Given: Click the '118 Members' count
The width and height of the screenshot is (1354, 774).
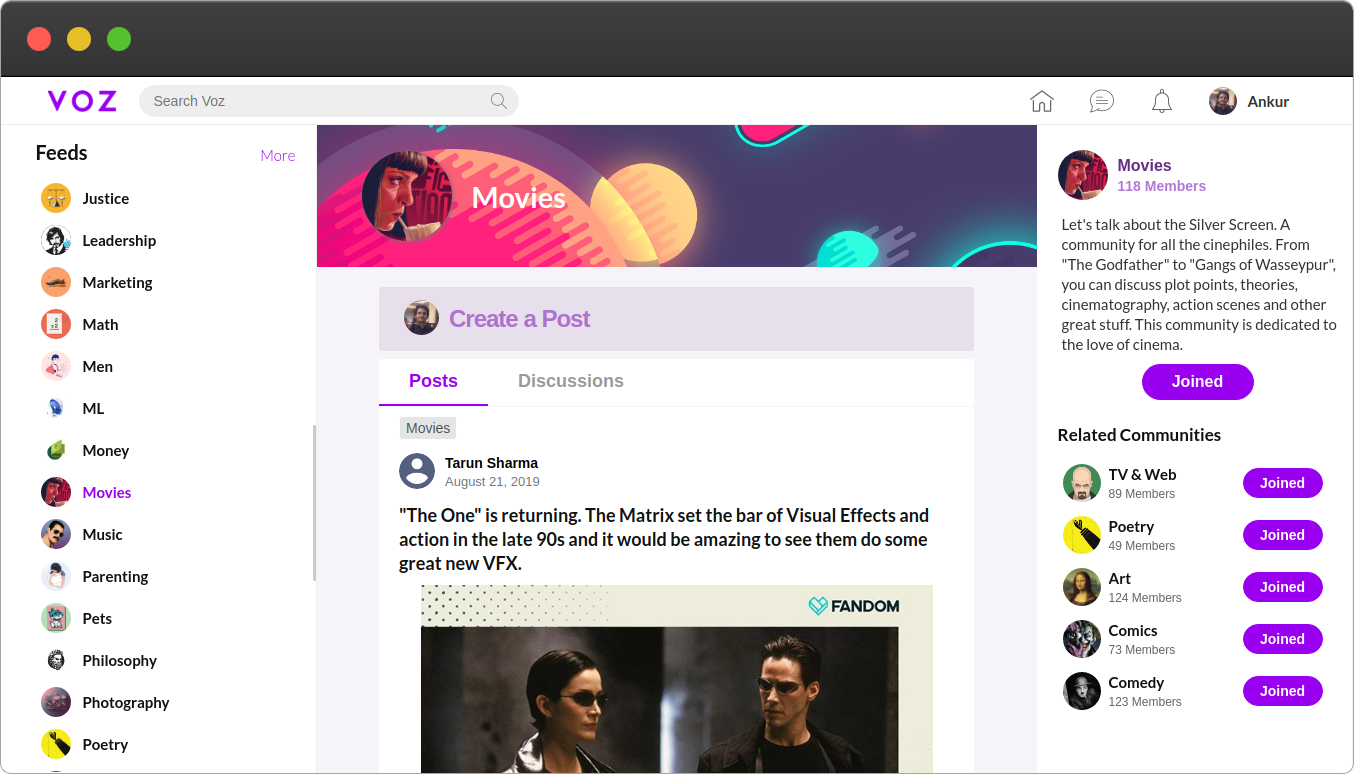Looking at the screenshot, I should [x=1161, y=186].
